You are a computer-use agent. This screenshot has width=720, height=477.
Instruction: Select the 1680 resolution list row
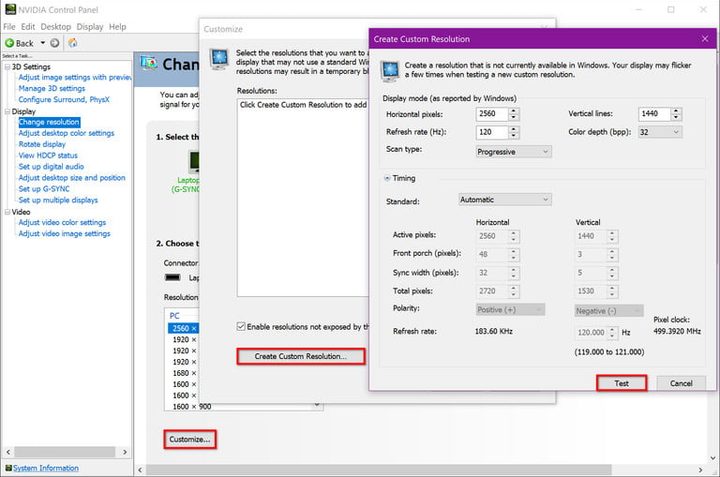(x=184, y=373)
